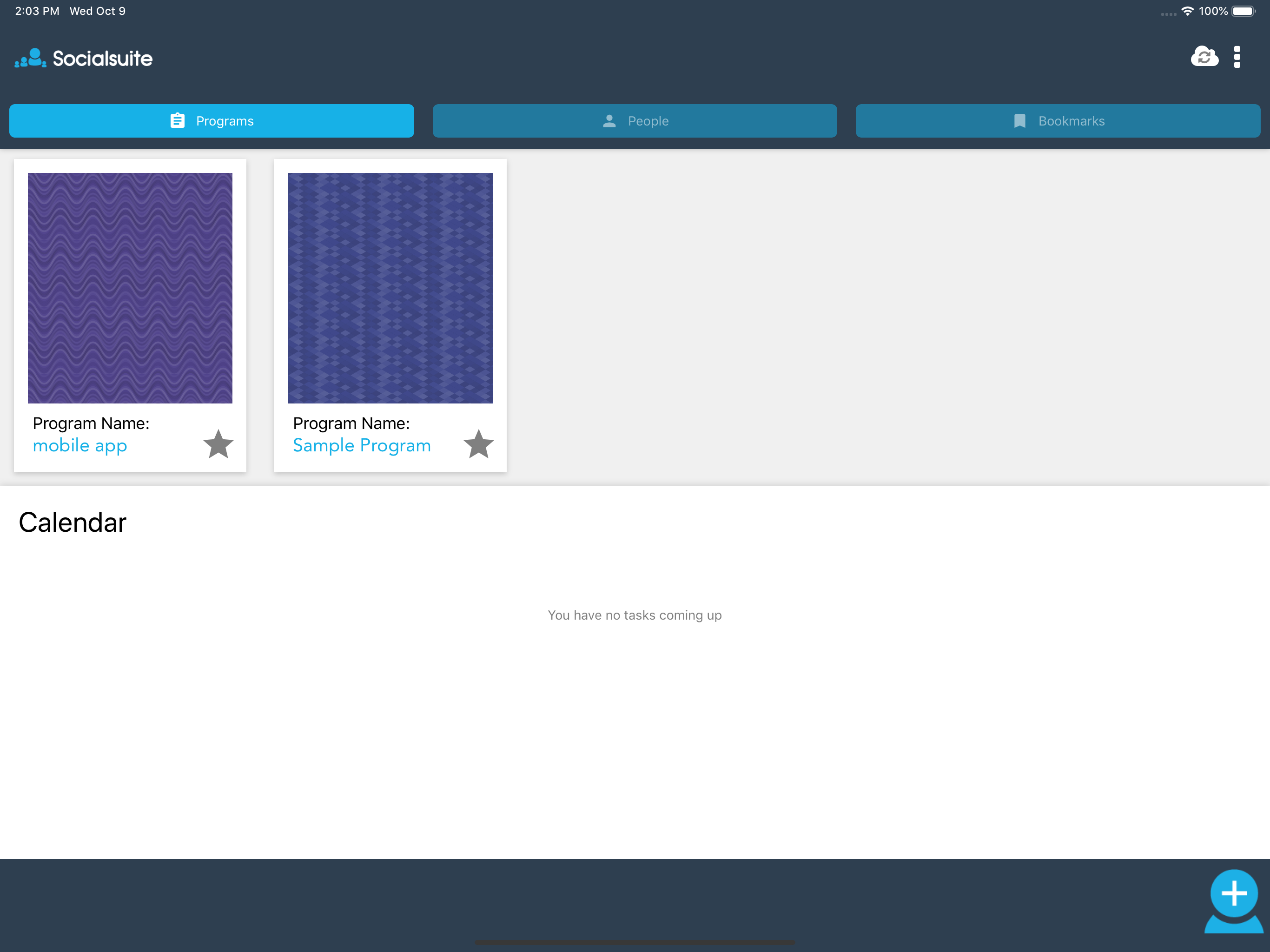
Task: Tap the cloud sync icon
Action: click(1204, 57)
